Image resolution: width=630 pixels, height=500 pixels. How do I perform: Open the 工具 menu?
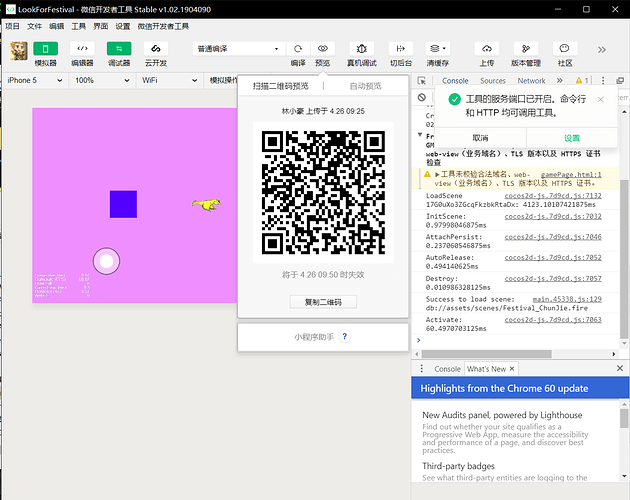[x=79, y=27]
